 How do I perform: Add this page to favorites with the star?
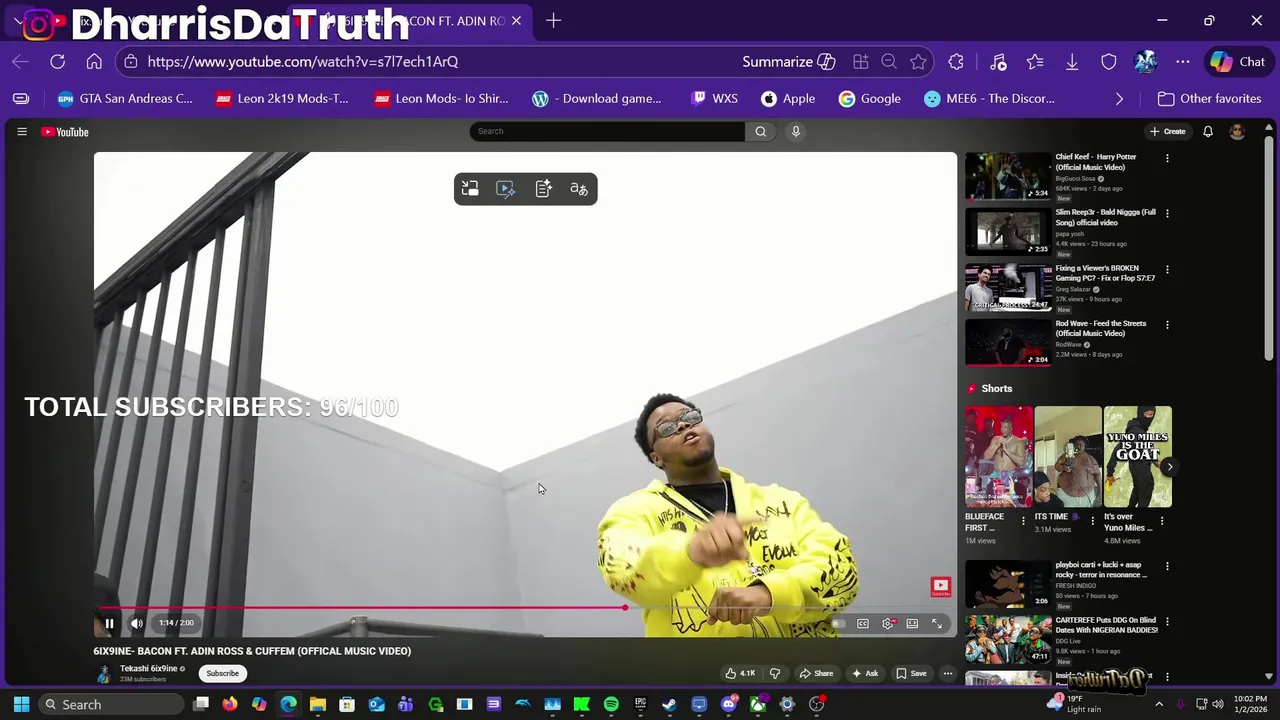(918, 62)
